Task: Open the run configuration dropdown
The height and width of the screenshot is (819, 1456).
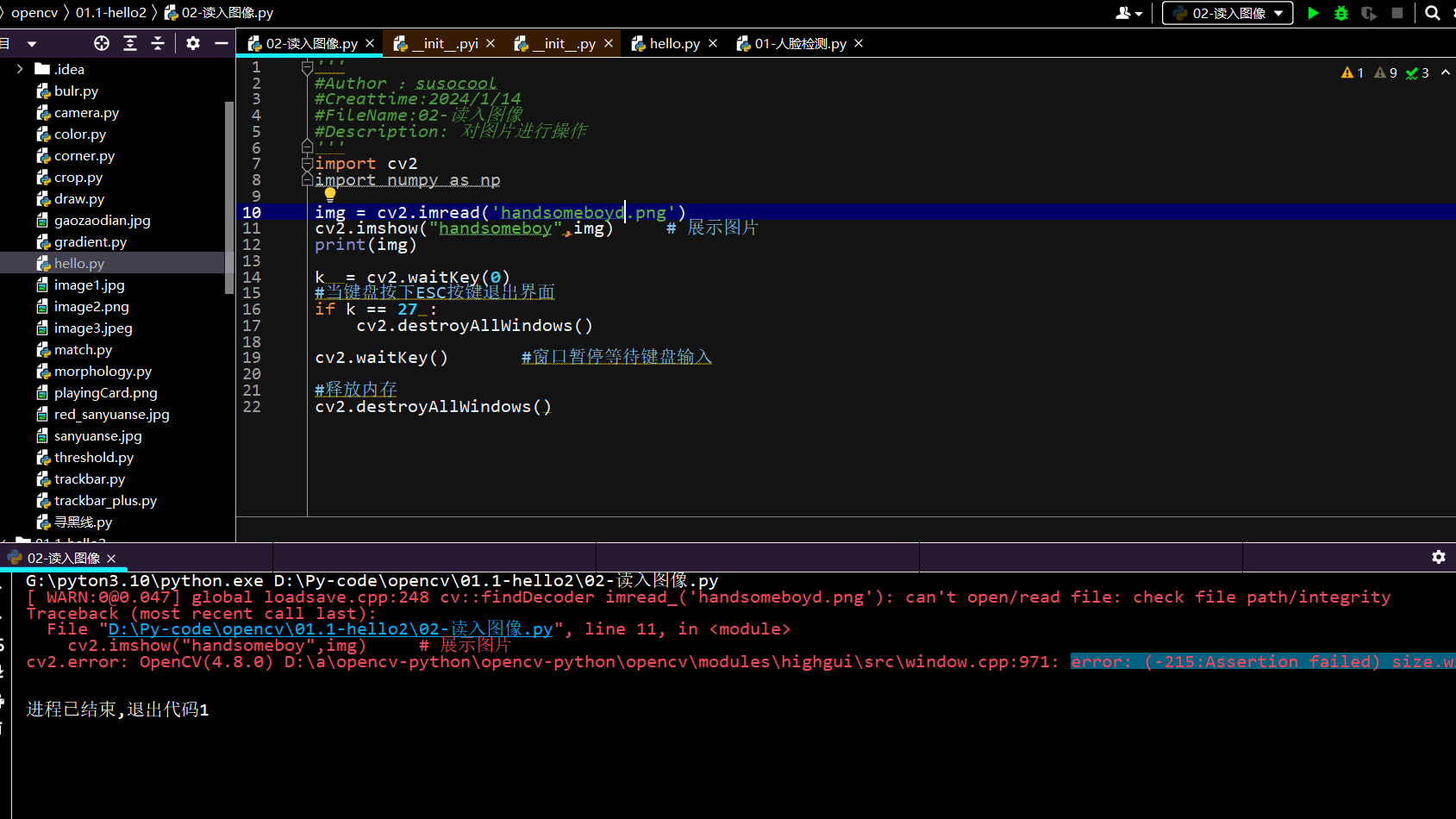Action: click(x=1226, y=13)
